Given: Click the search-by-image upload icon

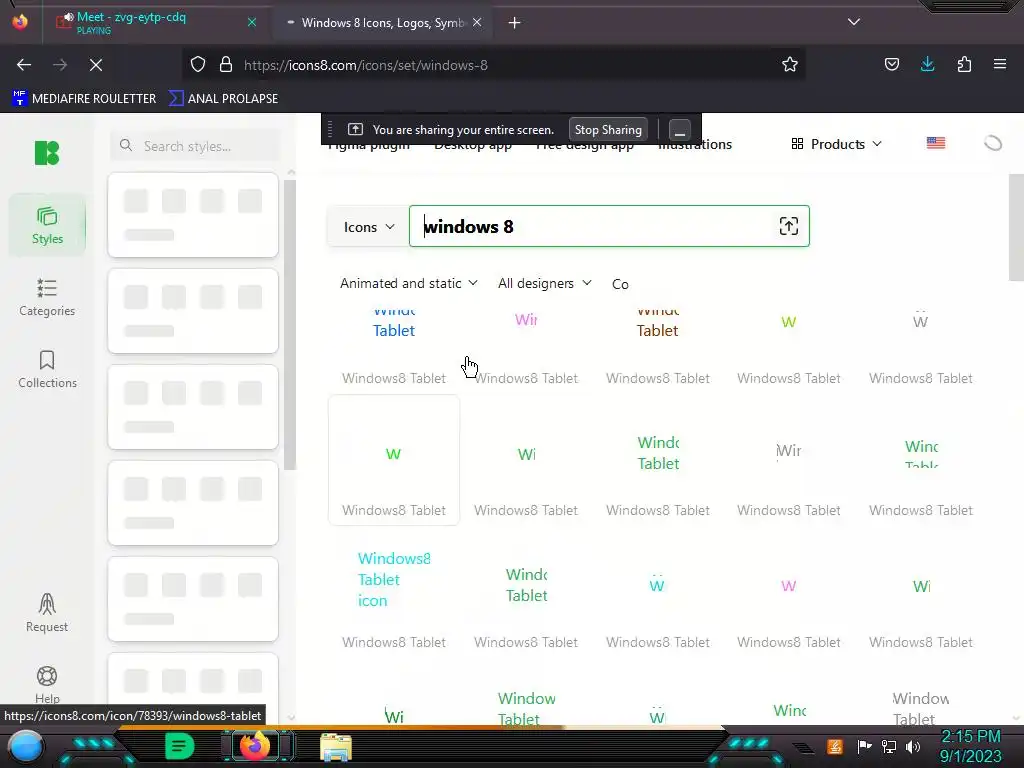Looking at the screenshot, I should click(788, 226).
